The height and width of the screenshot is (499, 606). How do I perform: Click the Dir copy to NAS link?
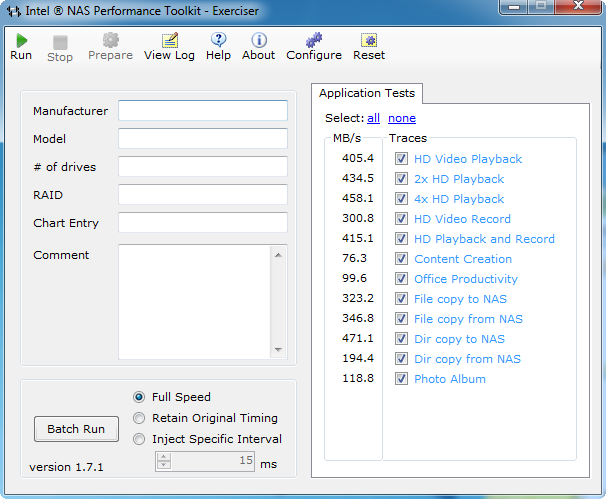pyautogui.click(x=460, y=339)
